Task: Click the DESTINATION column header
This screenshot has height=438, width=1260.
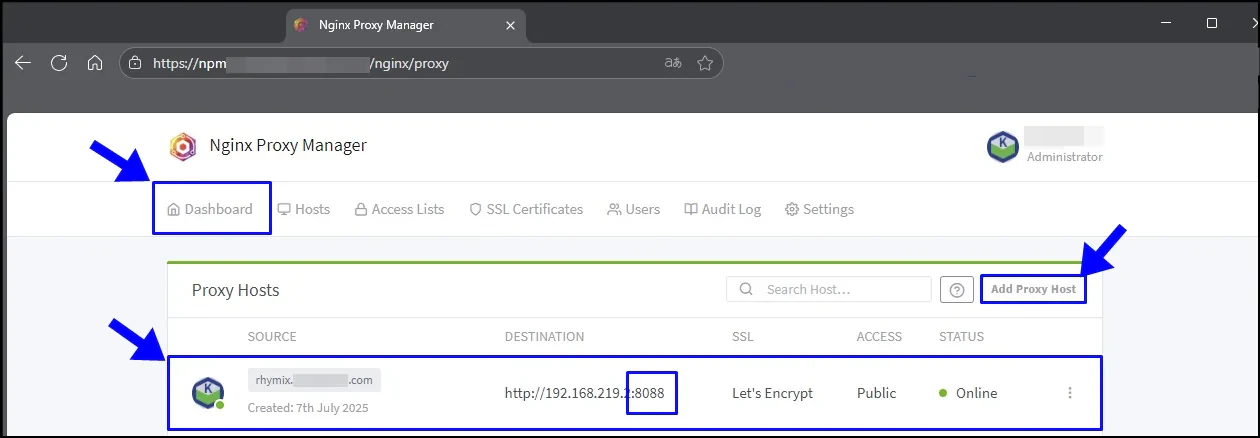Action: pos(544,337)
